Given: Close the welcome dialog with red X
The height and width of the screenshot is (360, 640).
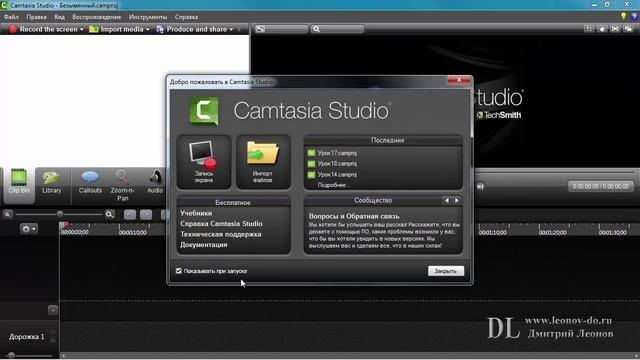Looking at the screenshot, I should (459, 80).
